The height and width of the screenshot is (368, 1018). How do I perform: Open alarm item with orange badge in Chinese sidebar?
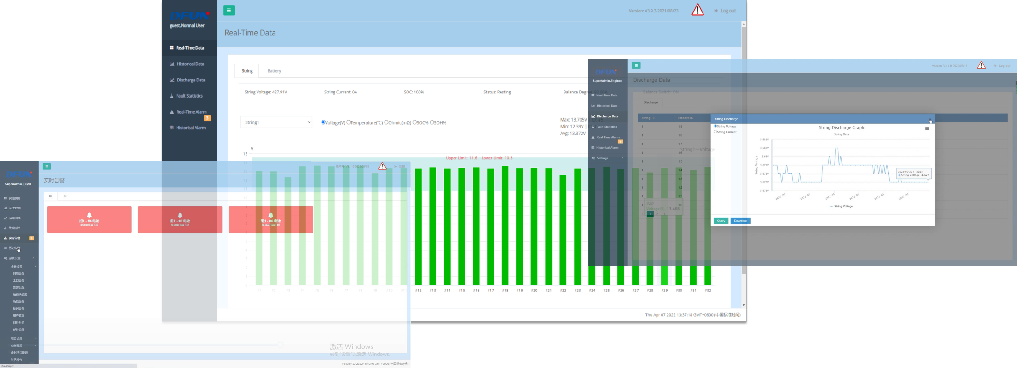click(x=19, y=238)
